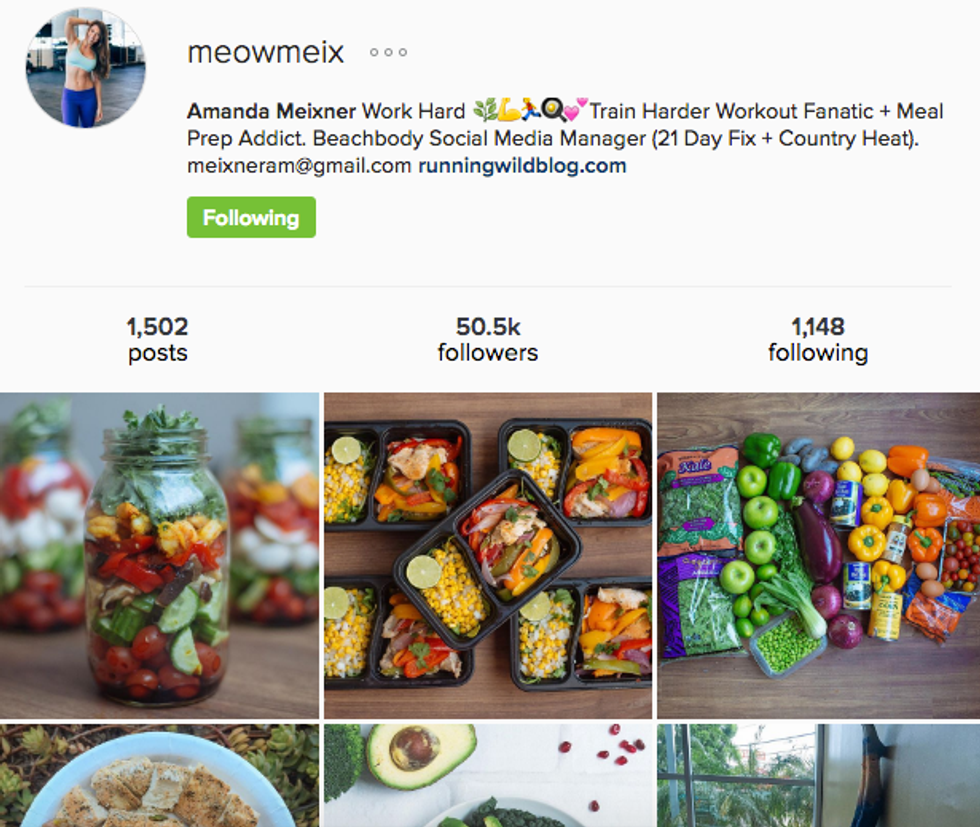Click the frying pan egg emoji

(x=552, y=110)
